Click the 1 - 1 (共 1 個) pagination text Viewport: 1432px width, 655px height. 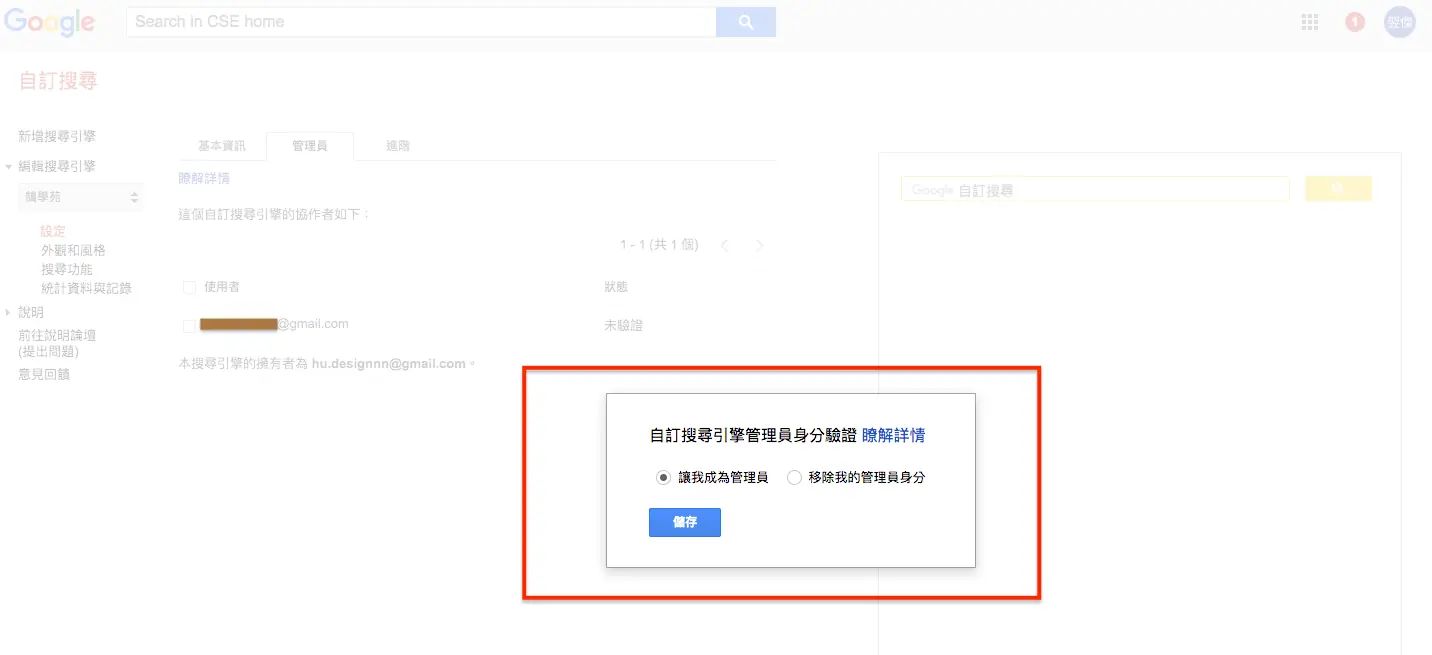[x=659, y=245]
